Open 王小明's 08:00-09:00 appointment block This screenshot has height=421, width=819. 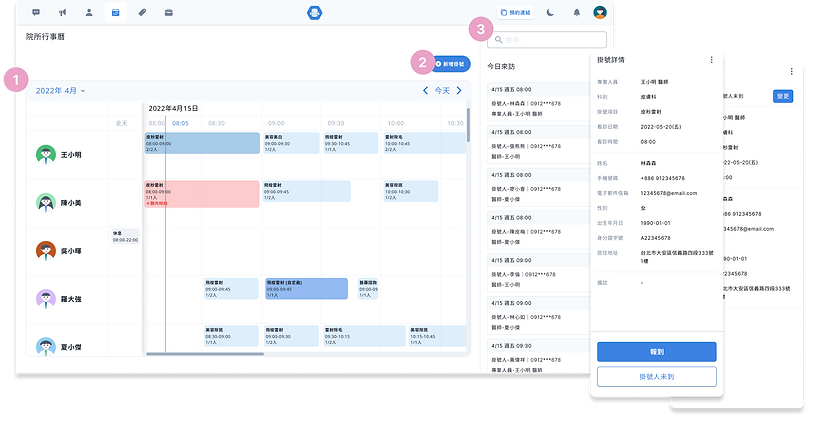202,143
